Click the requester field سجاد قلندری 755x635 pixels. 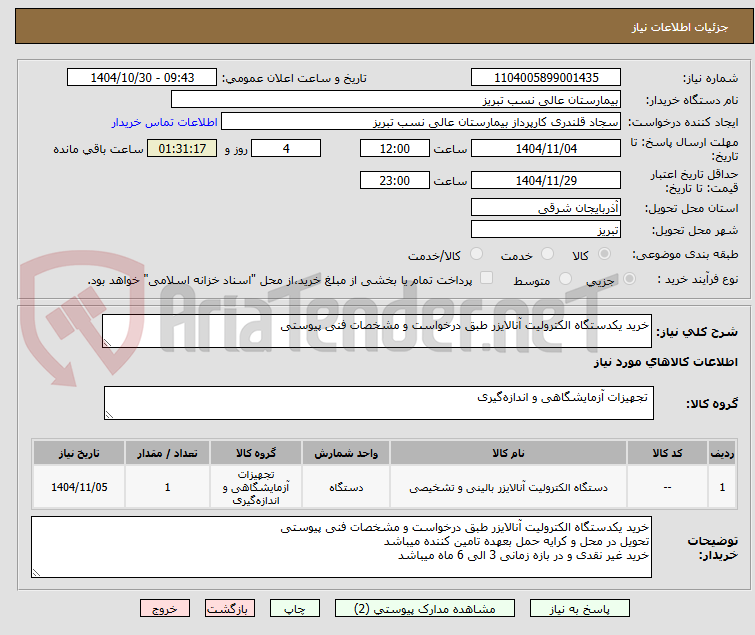pos(421,122)
